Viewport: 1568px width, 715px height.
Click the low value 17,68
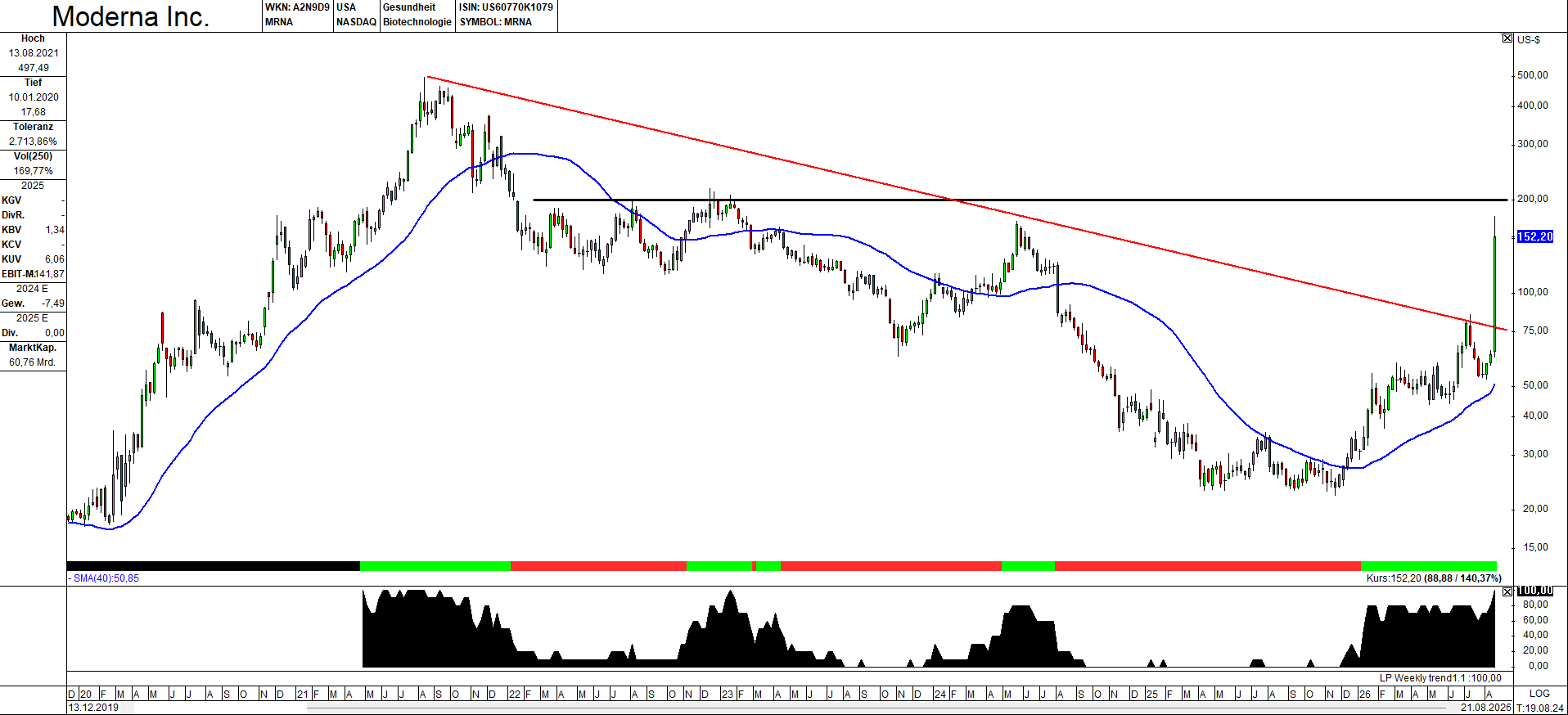coord(34,112)
